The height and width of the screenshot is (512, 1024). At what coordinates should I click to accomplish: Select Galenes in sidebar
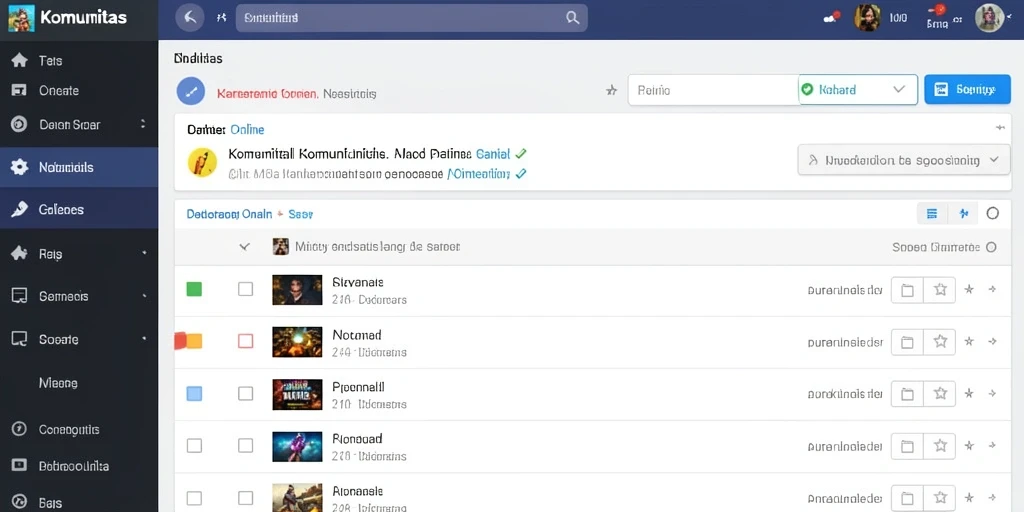click(x=79, y=209)
